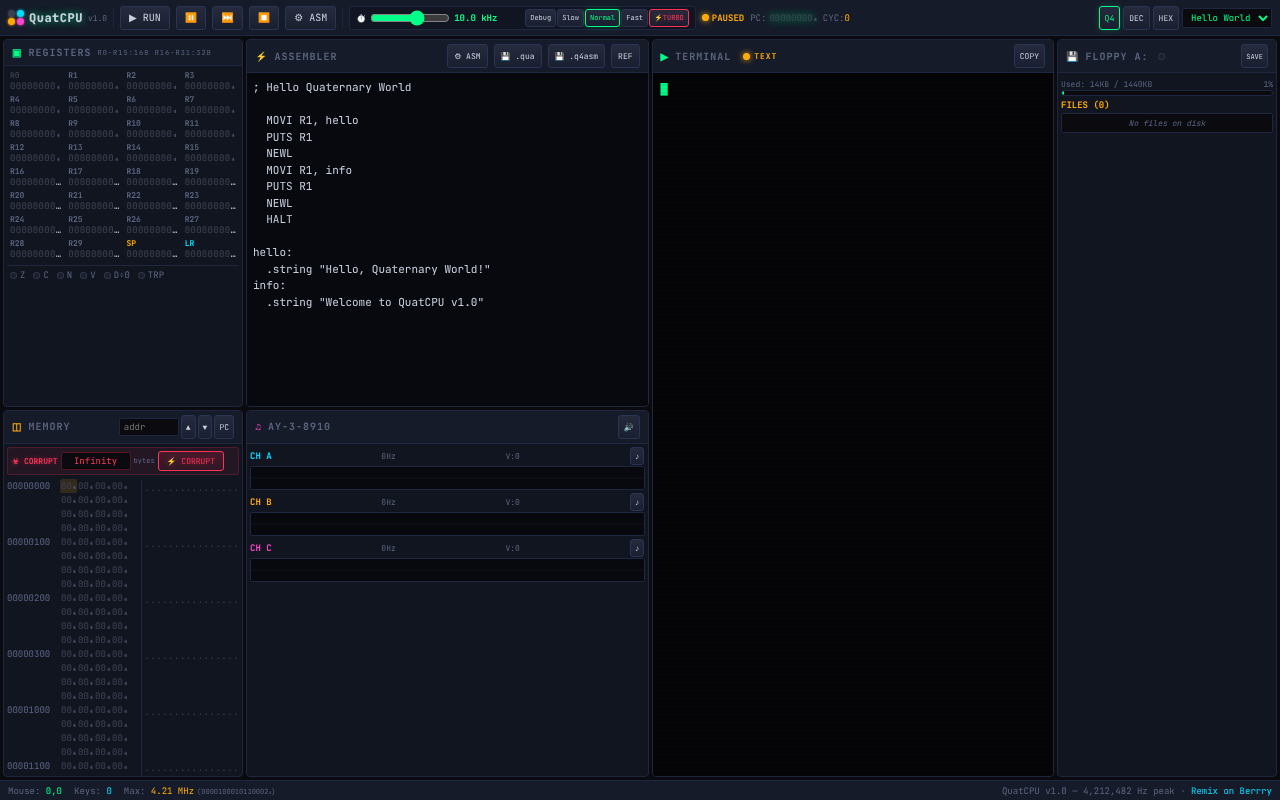
Task: Click the terminal play icon
Action: point(664,57)
